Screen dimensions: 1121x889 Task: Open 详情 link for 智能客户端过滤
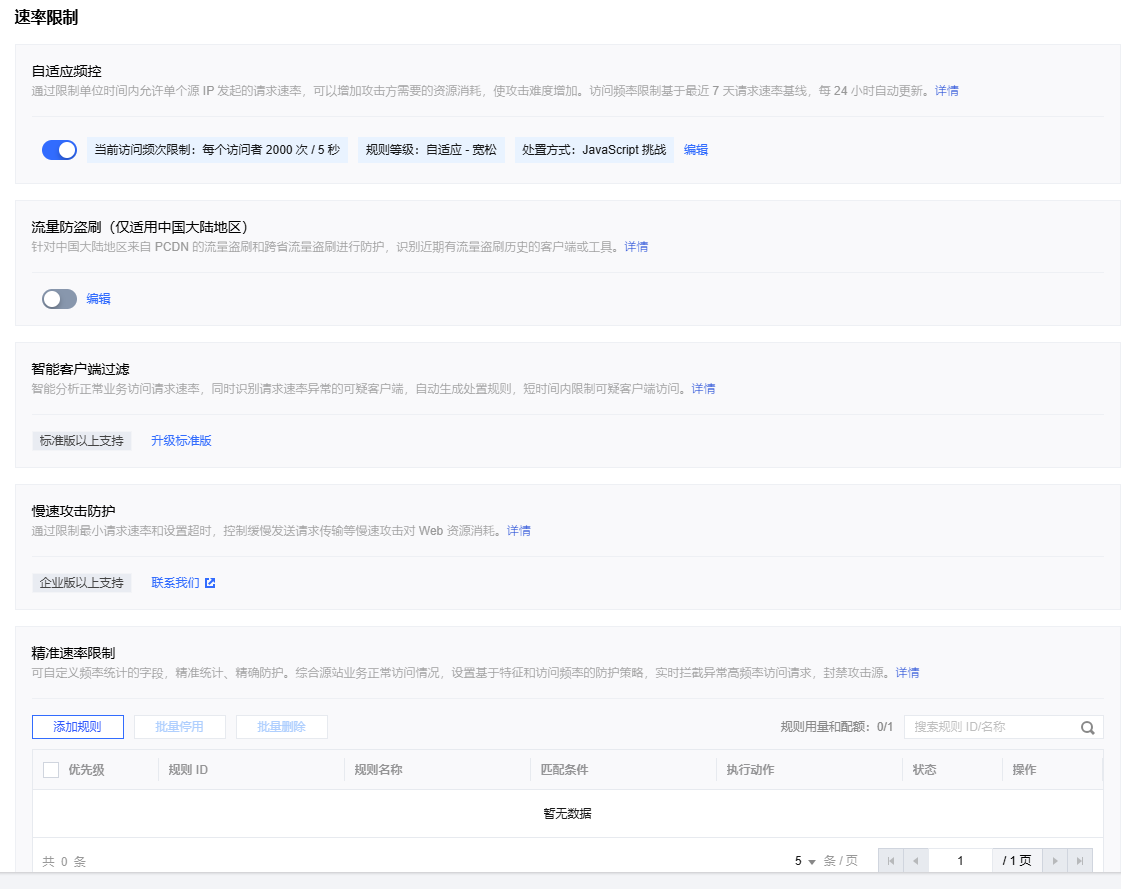pyautogui.click(x=703, y=388)
